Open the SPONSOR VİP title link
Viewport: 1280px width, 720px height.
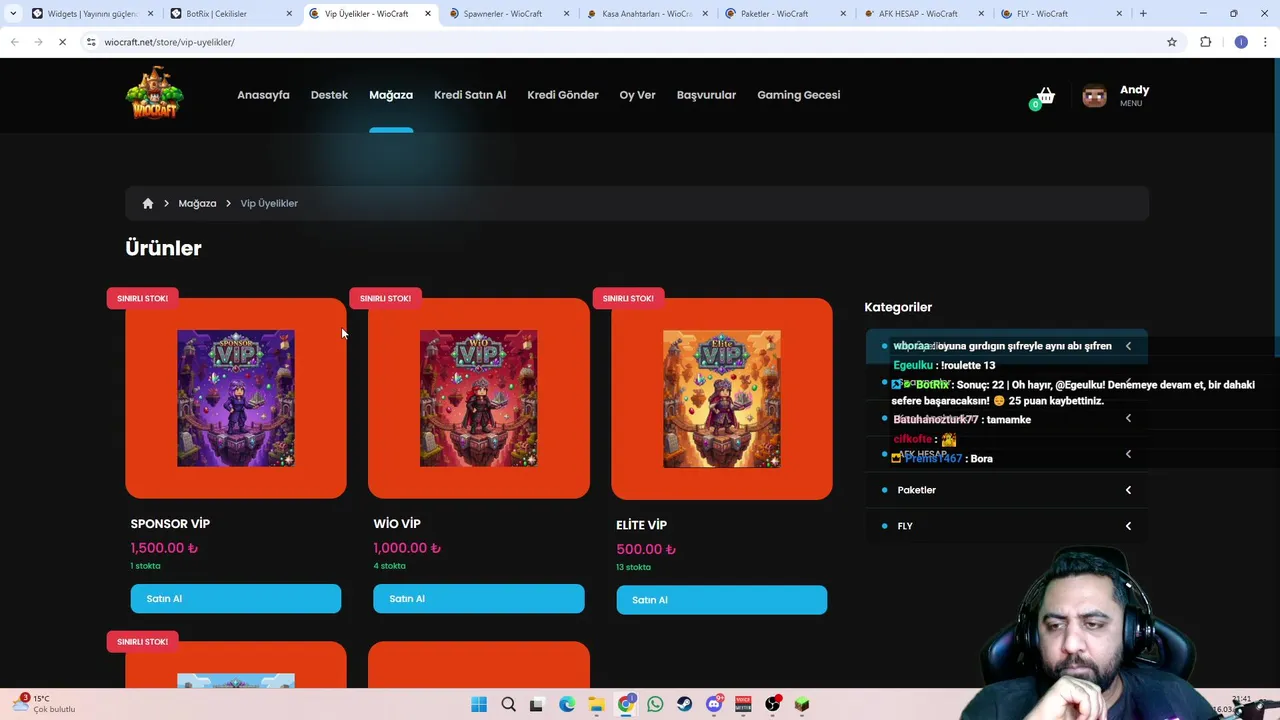pos(170,524)
